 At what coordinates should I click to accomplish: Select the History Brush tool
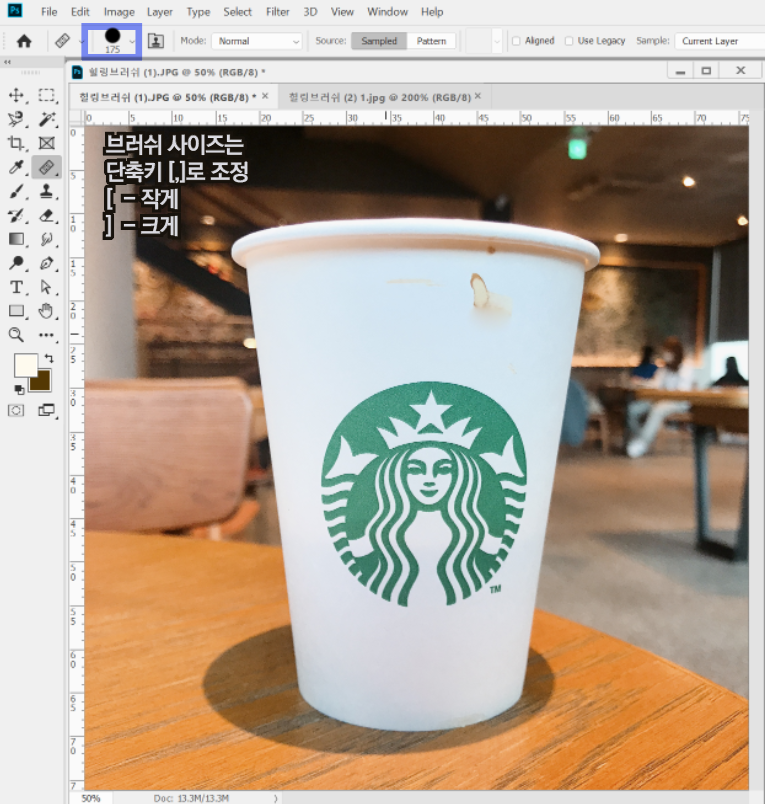point(16,215)
